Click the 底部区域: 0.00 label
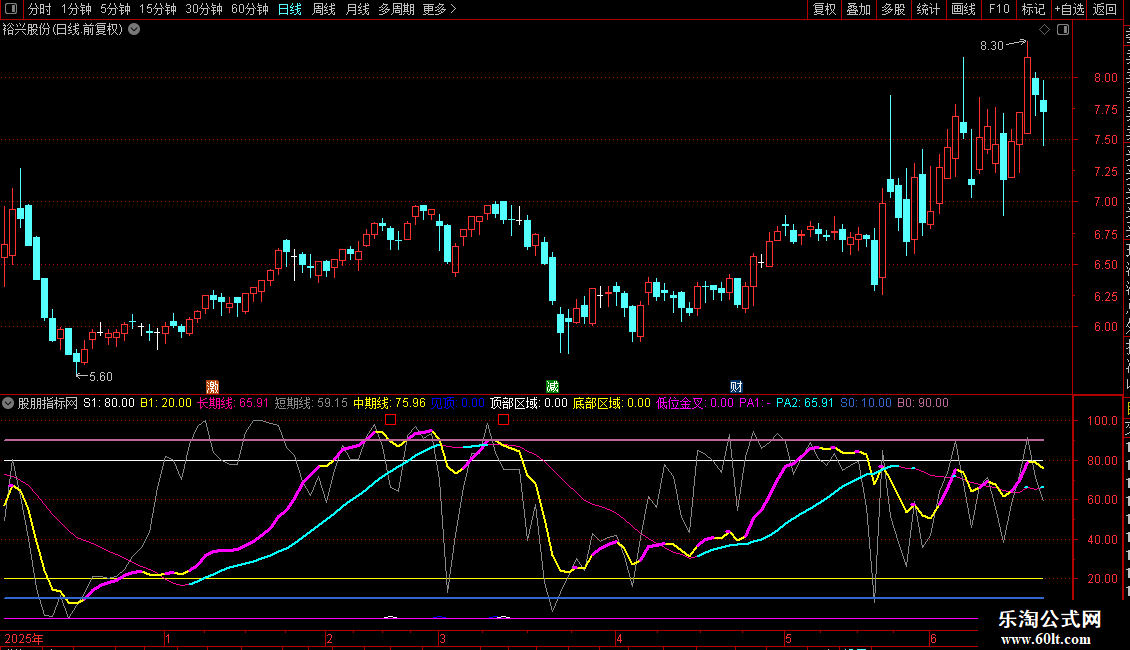Image resolution: width=1130 pixels, height=650 pixels. (x=612, y=403)
